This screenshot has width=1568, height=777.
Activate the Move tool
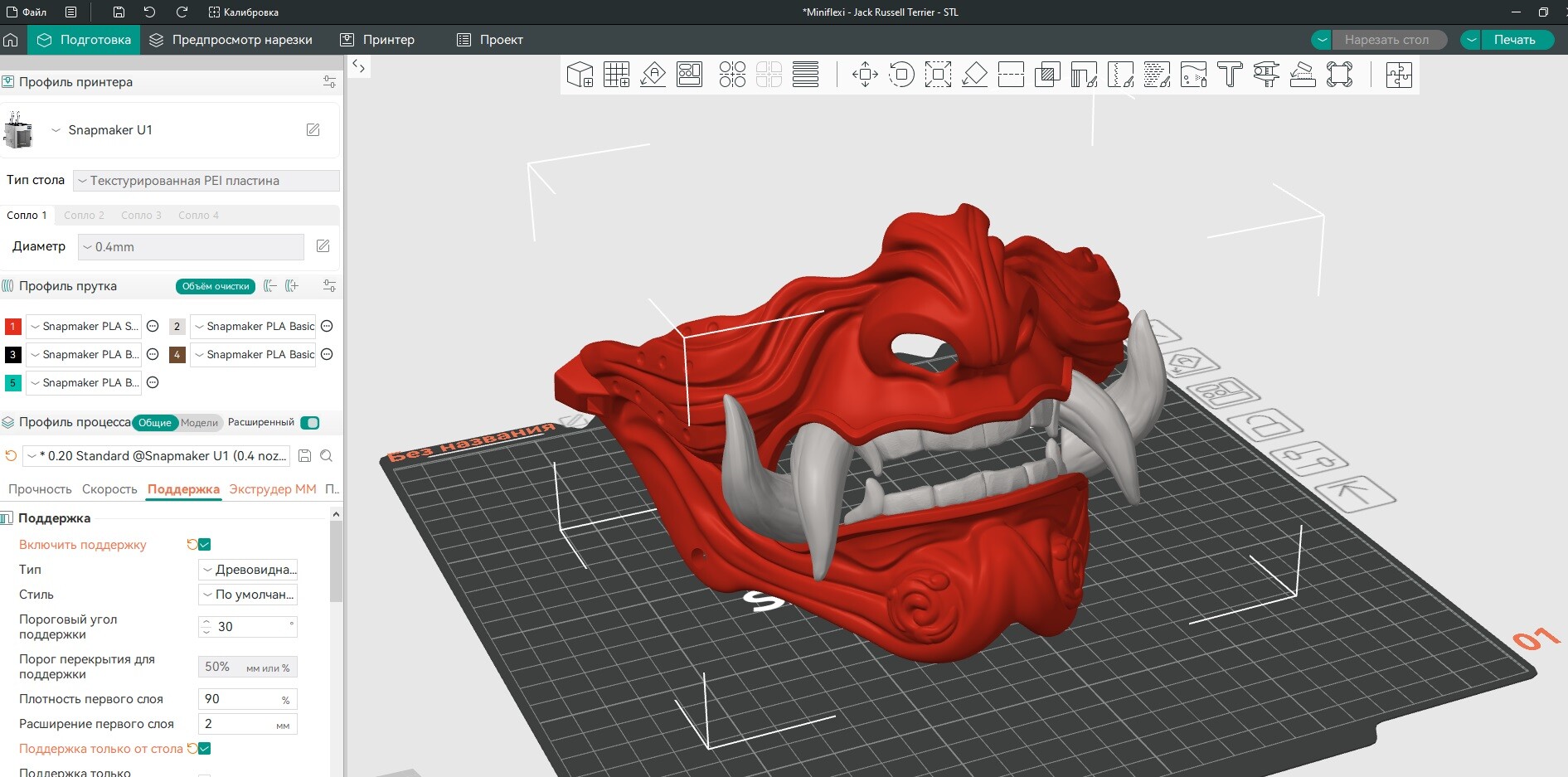click(865, 75)
